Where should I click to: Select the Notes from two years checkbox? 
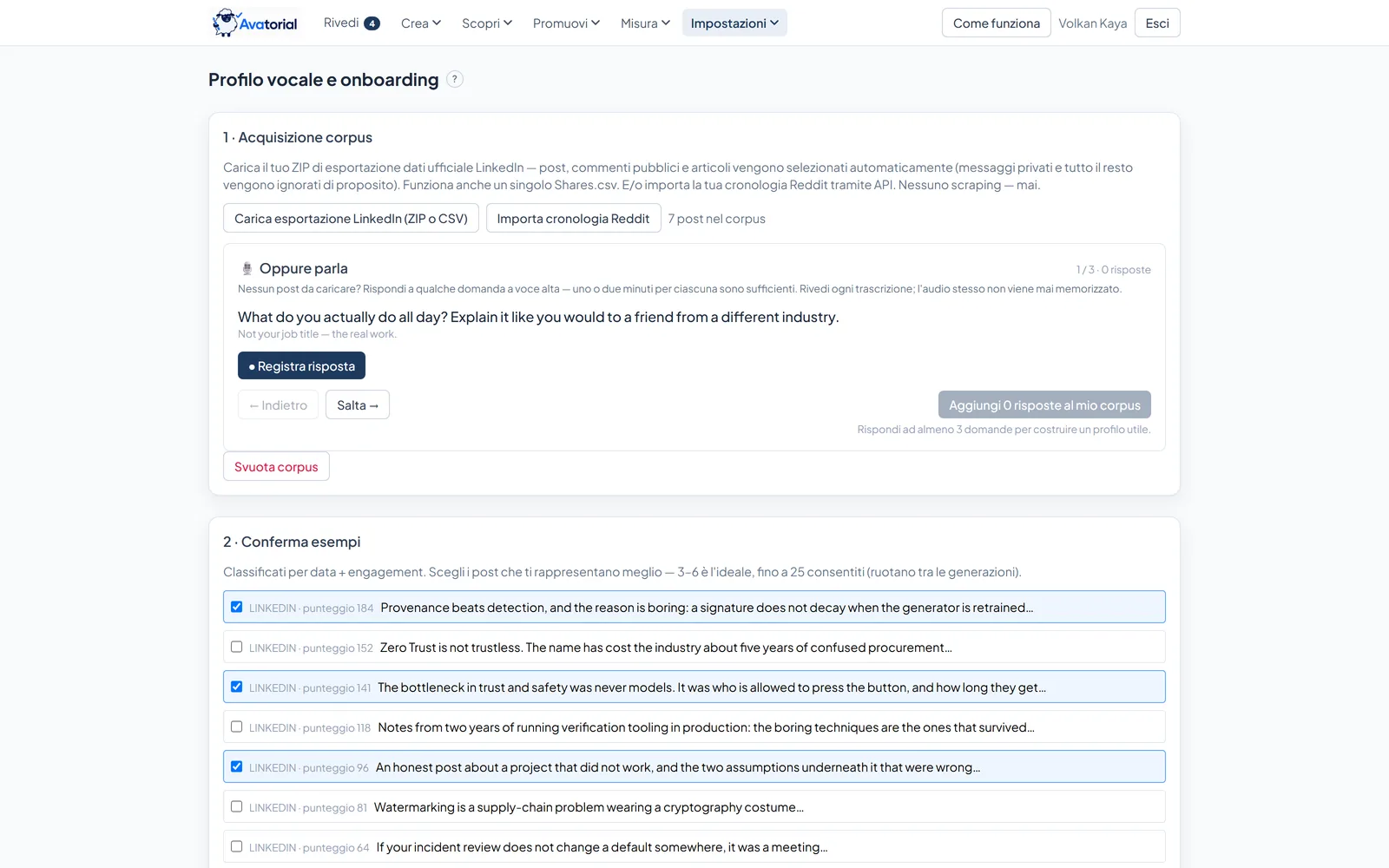pyautogui.click(x=236, y=727)
